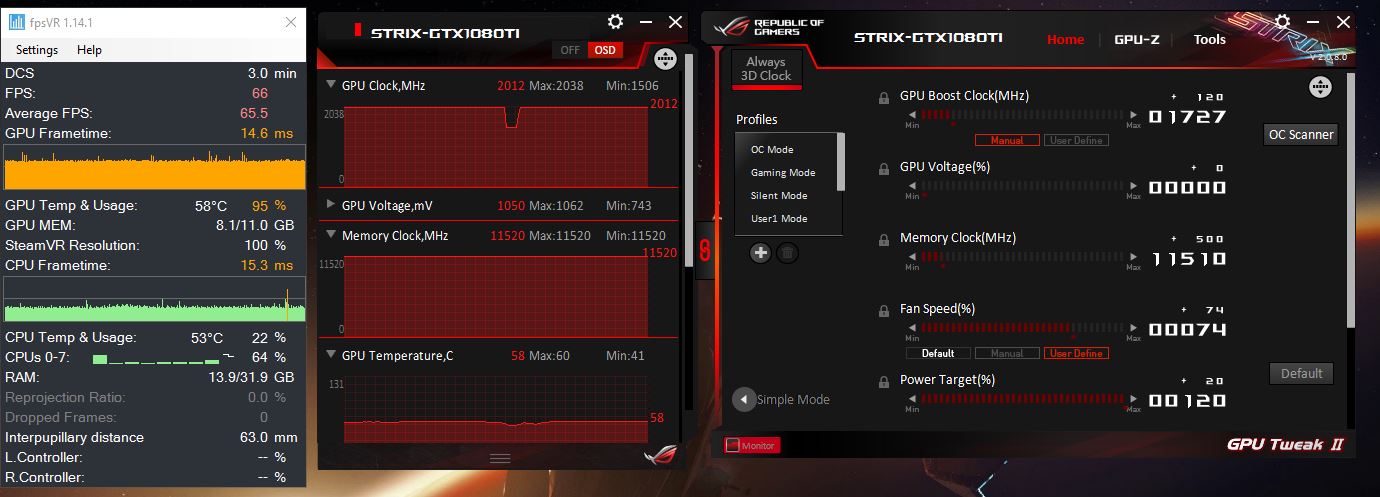
Task: Click the OC Scanner button
Action: pos(1301,134)
